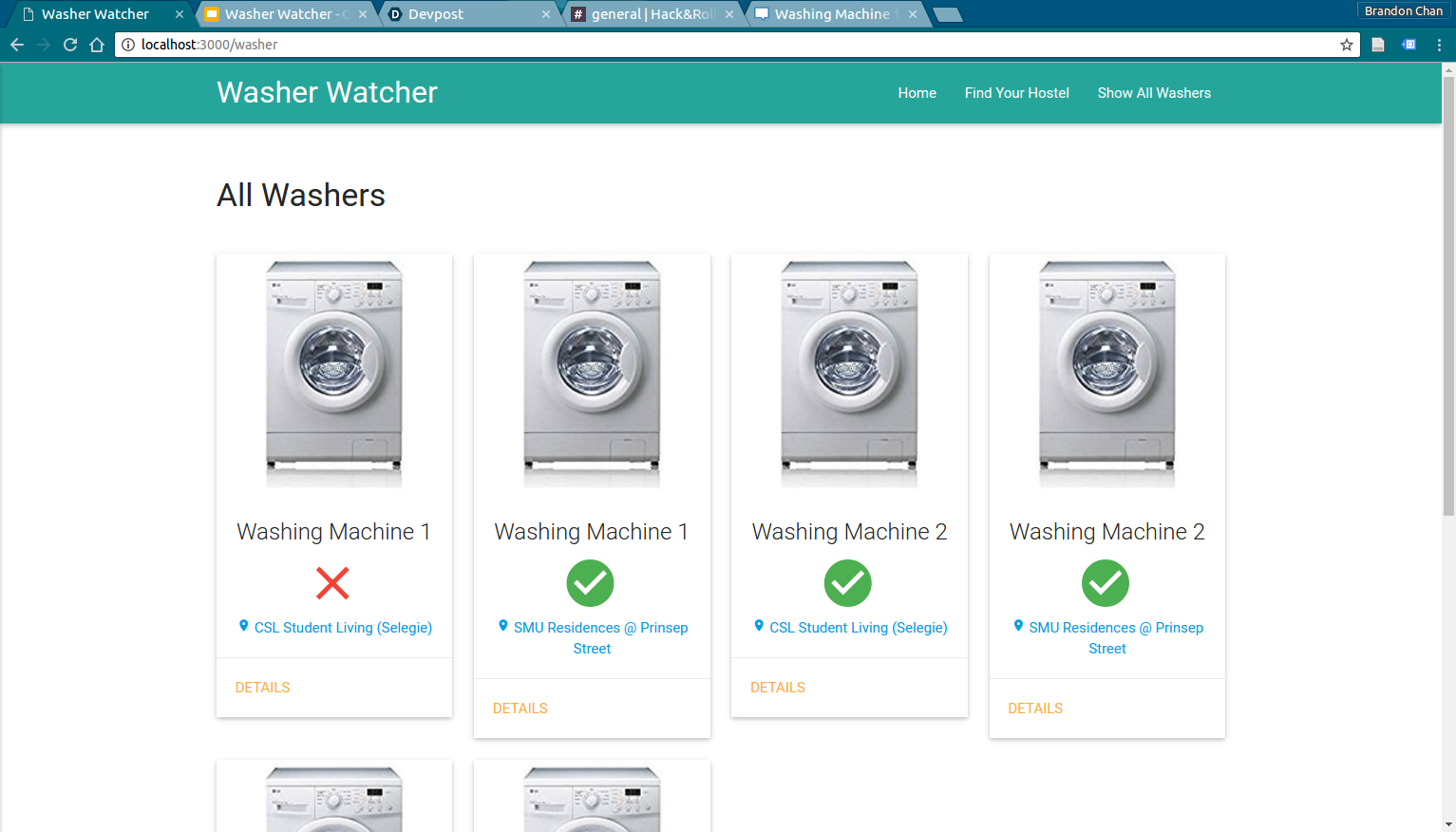The height and width of the screenshot is (832, 1456).
Task: Close the general | Hack&Roll tab
Action: (x=729, y=14)
